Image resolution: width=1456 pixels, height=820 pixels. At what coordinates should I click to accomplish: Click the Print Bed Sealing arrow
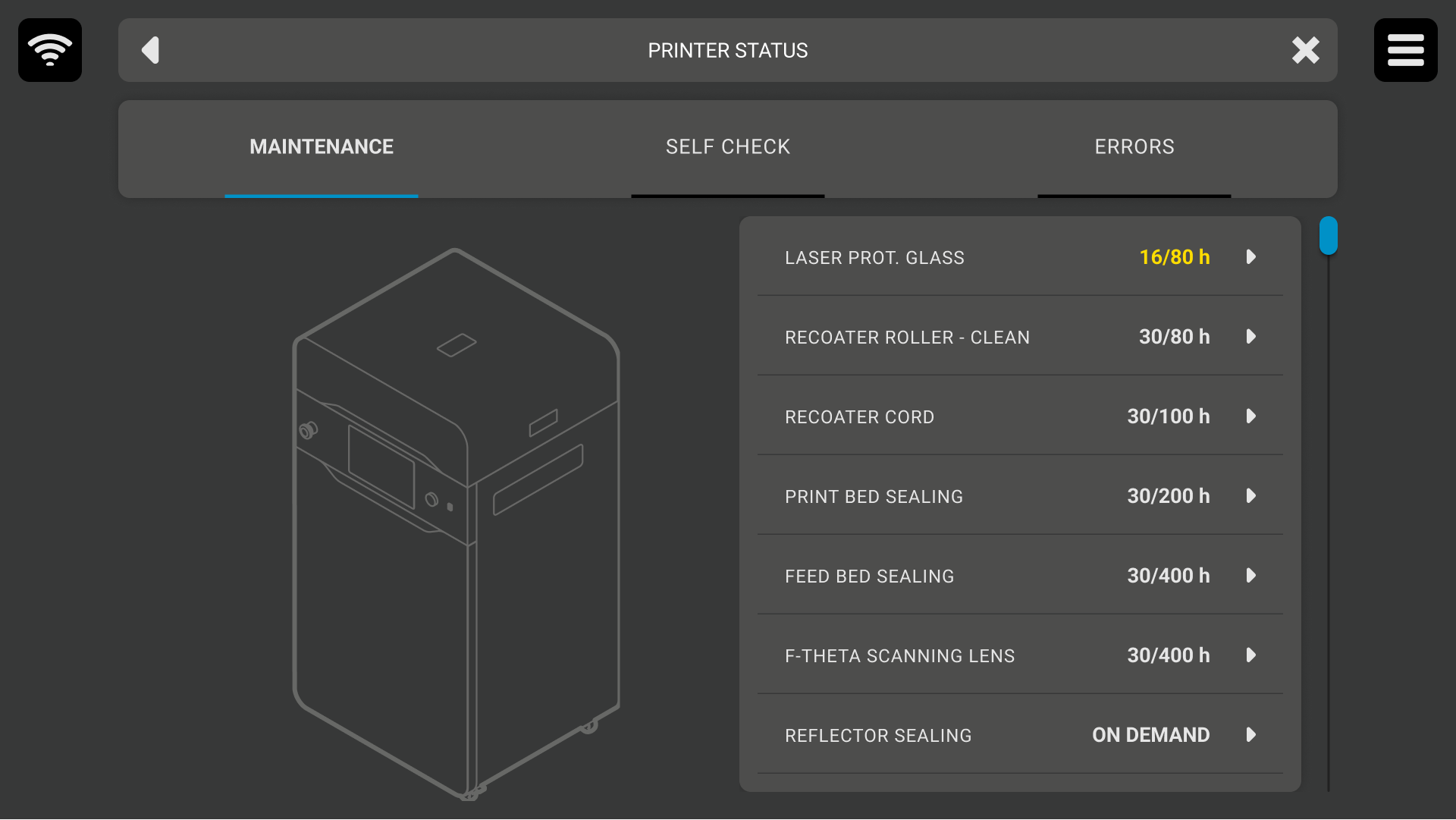pos(1251,496)
